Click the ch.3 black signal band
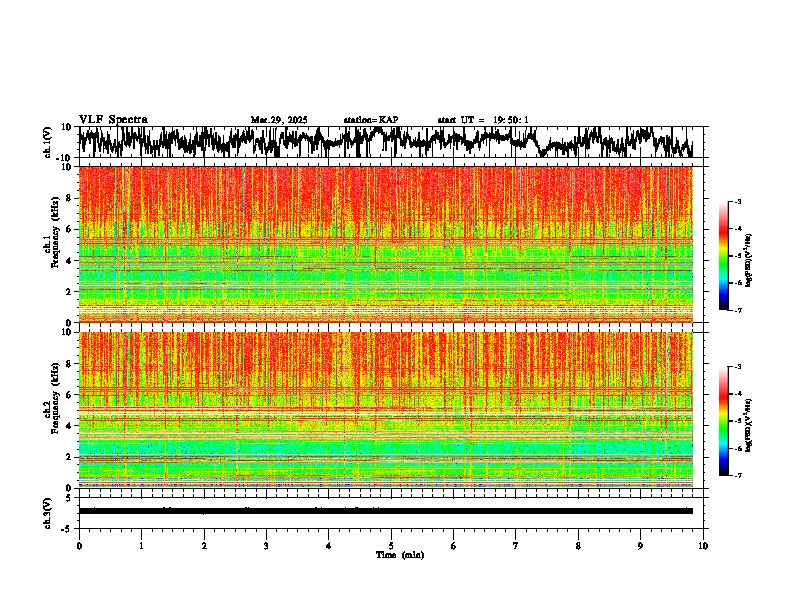792x612 pixels. (x=385, y=511)
